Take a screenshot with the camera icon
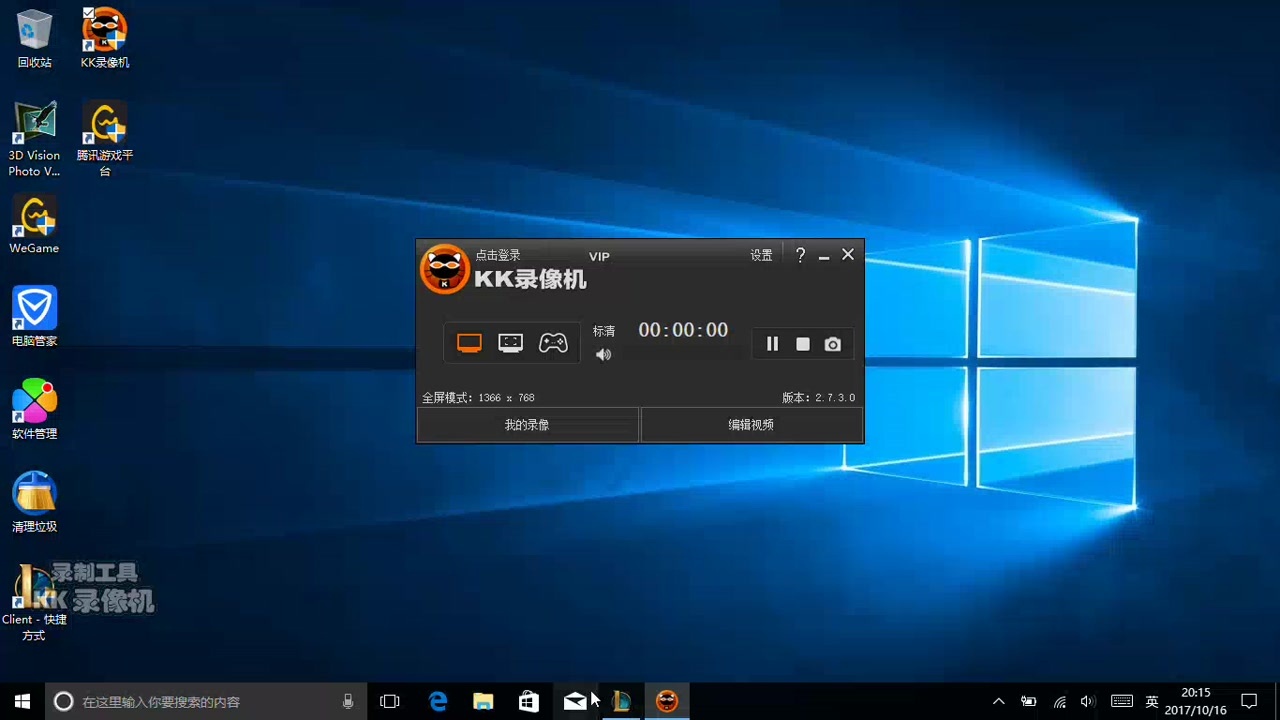 [832, 344]
